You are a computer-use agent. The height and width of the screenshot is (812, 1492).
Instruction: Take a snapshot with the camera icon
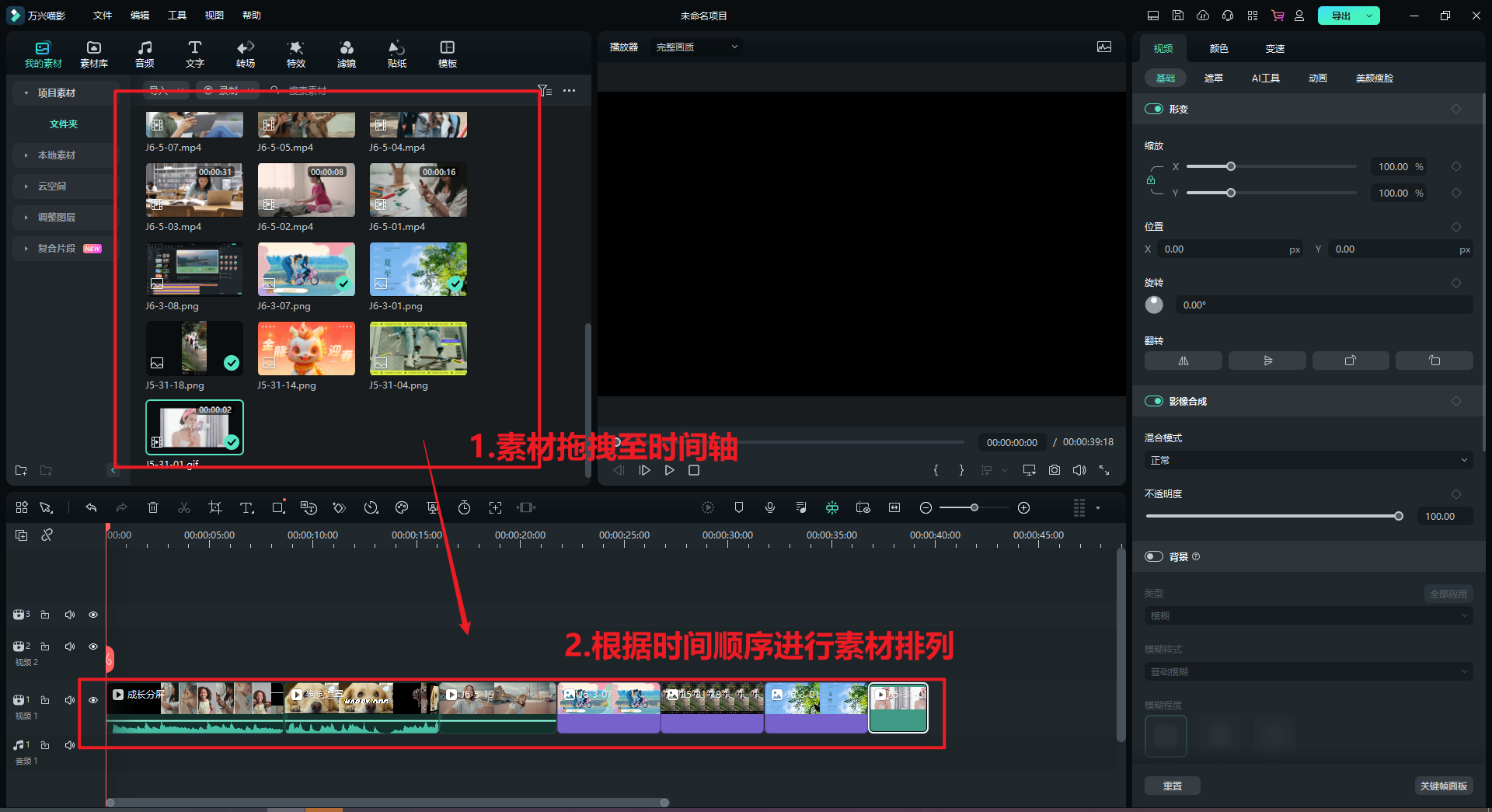click(x=1054, y=470)
